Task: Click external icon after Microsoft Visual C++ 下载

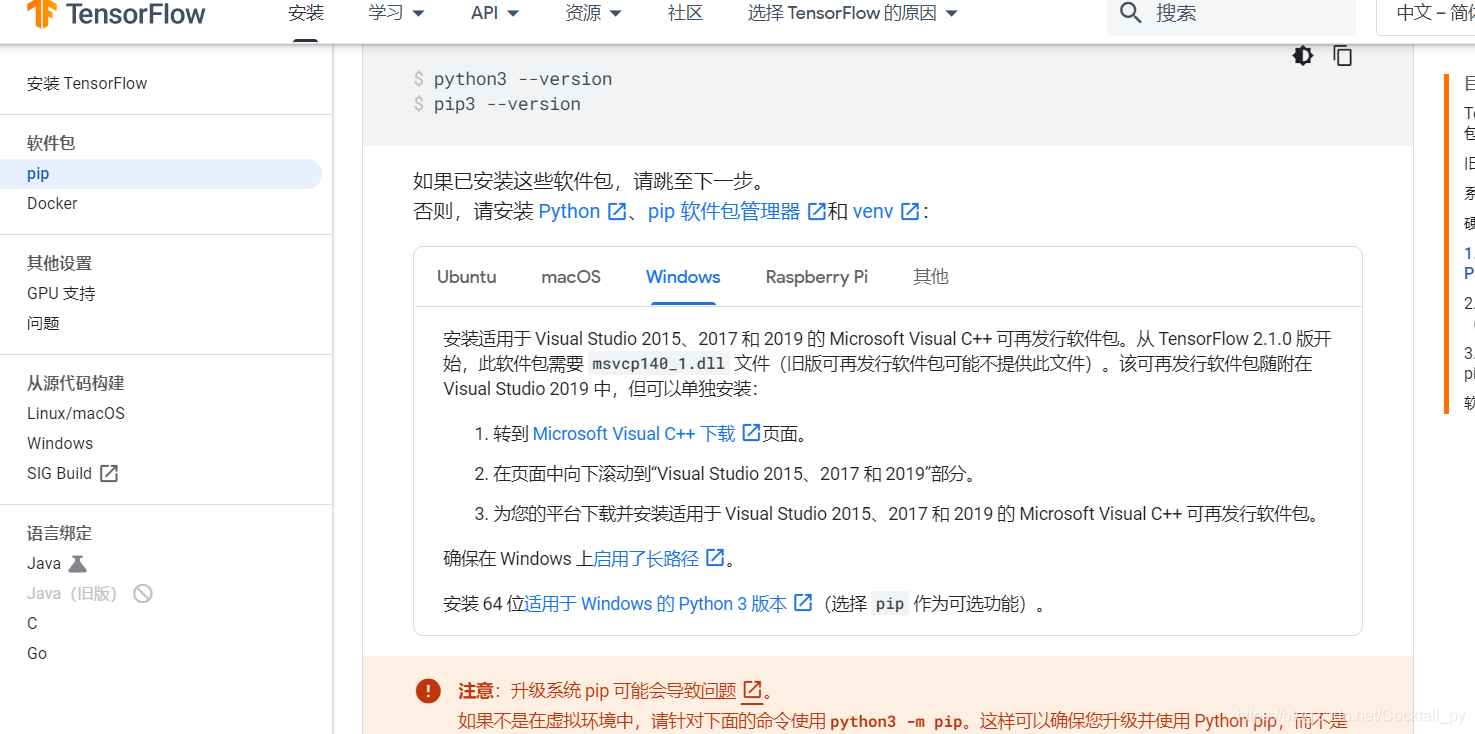Action: [752, 433]
